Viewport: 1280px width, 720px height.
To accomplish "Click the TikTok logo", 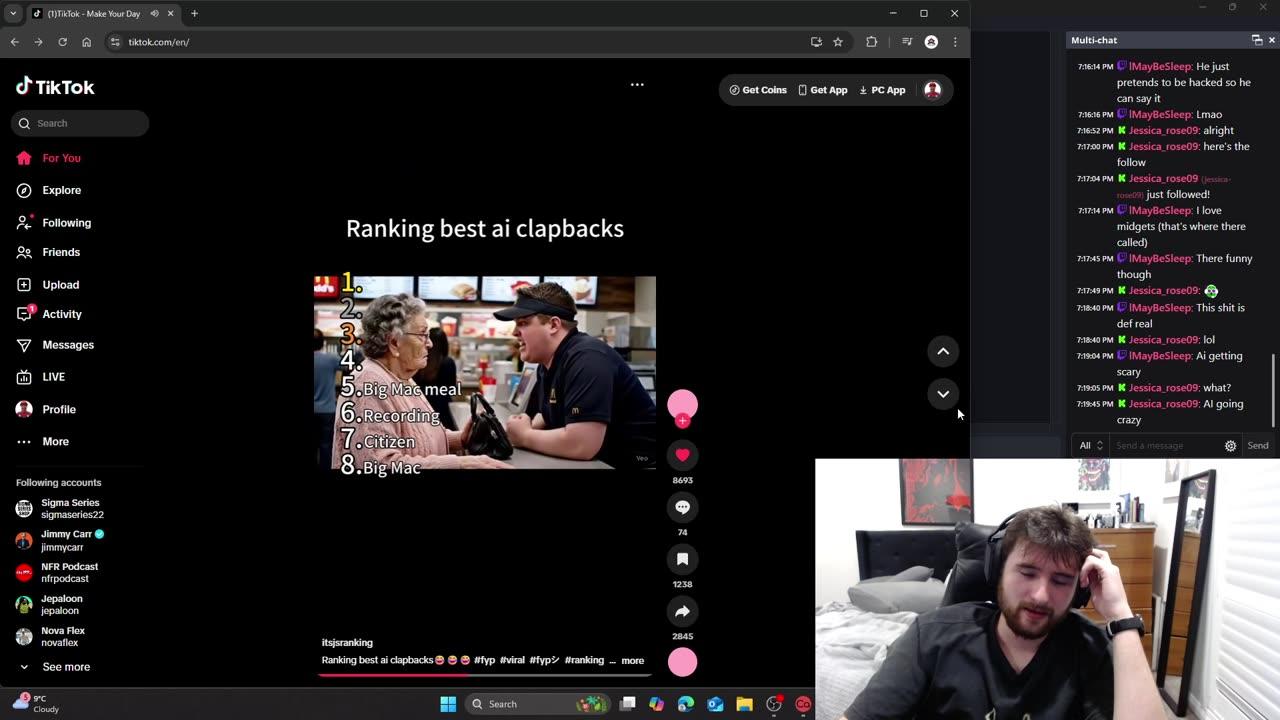I will point(55,87).
